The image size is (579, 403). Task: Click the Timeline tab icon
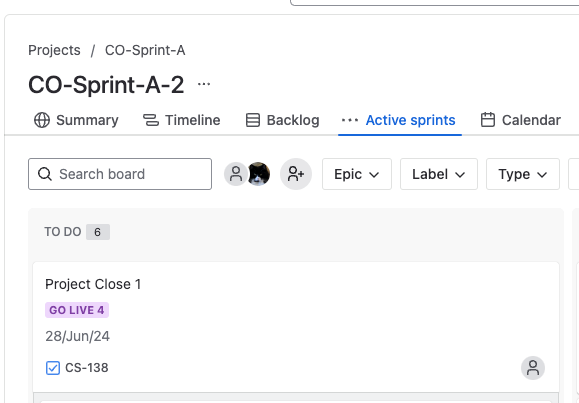click(x=151, y=120)
